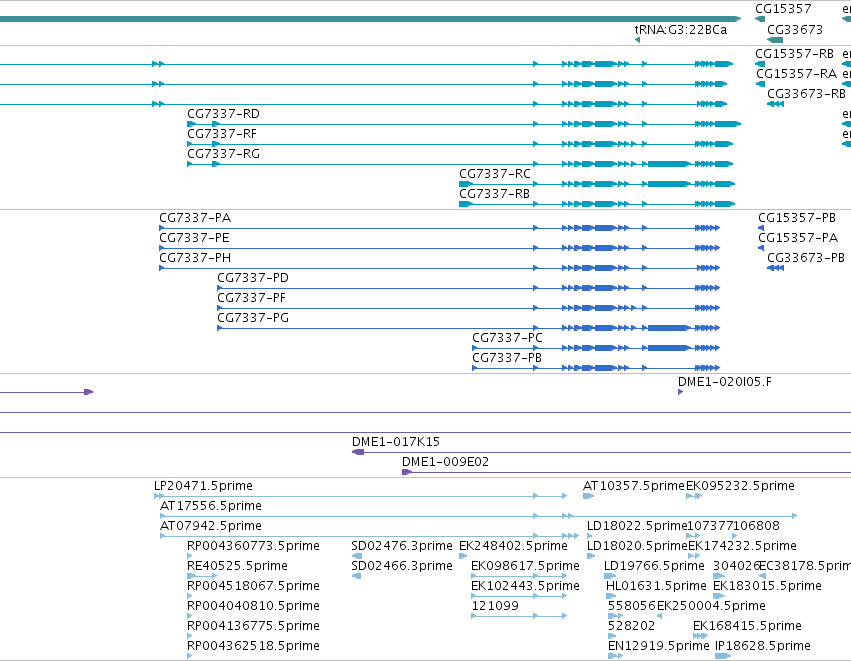Open the CG7337-PG protein label
The width and height of the screenshot is (851, 661).
click(252, 319)
